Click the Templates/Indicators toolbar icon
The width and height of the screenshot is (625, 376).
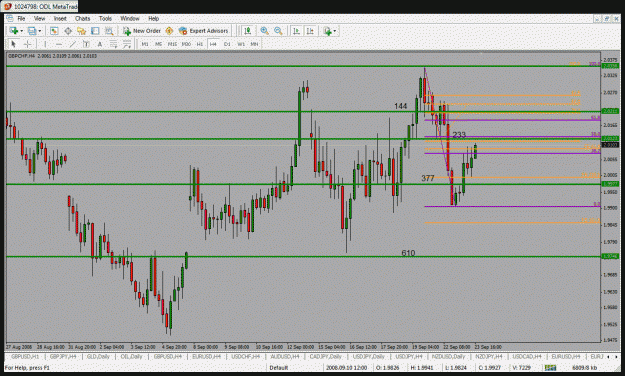[x=328, y=31]
